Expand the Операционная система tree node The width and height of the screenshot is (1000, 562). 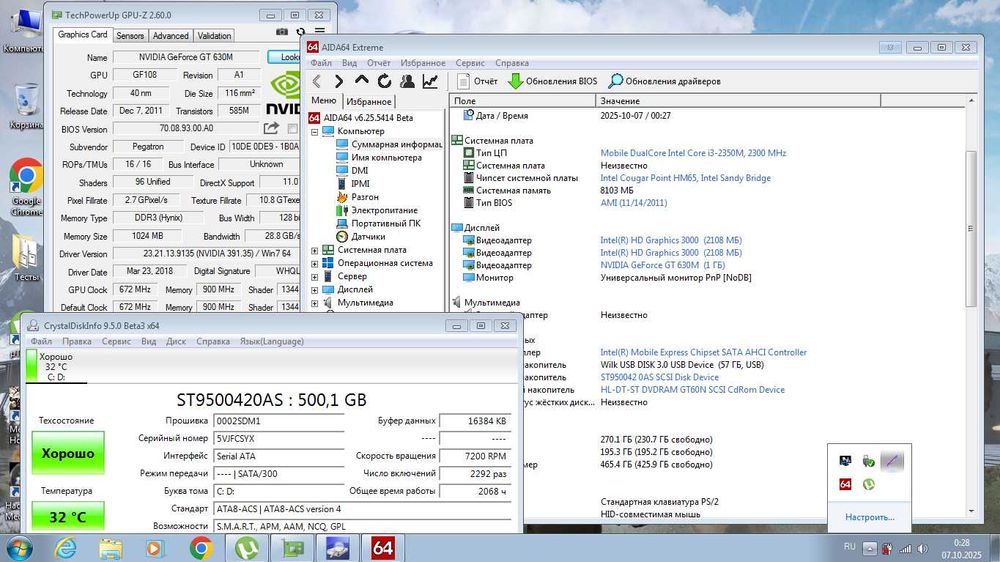314,263
